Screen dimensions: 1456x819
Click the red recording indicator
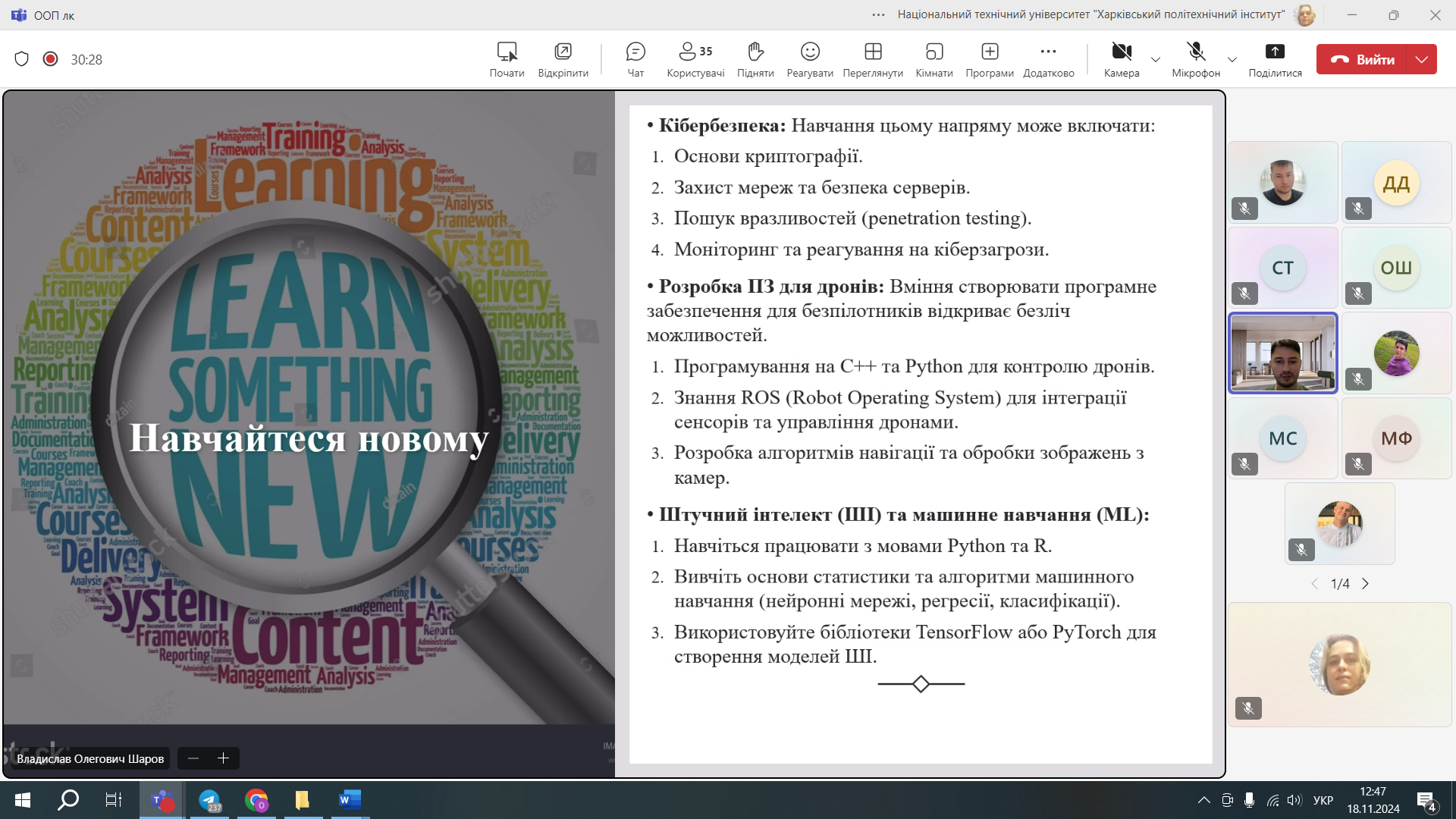(50, 59)
